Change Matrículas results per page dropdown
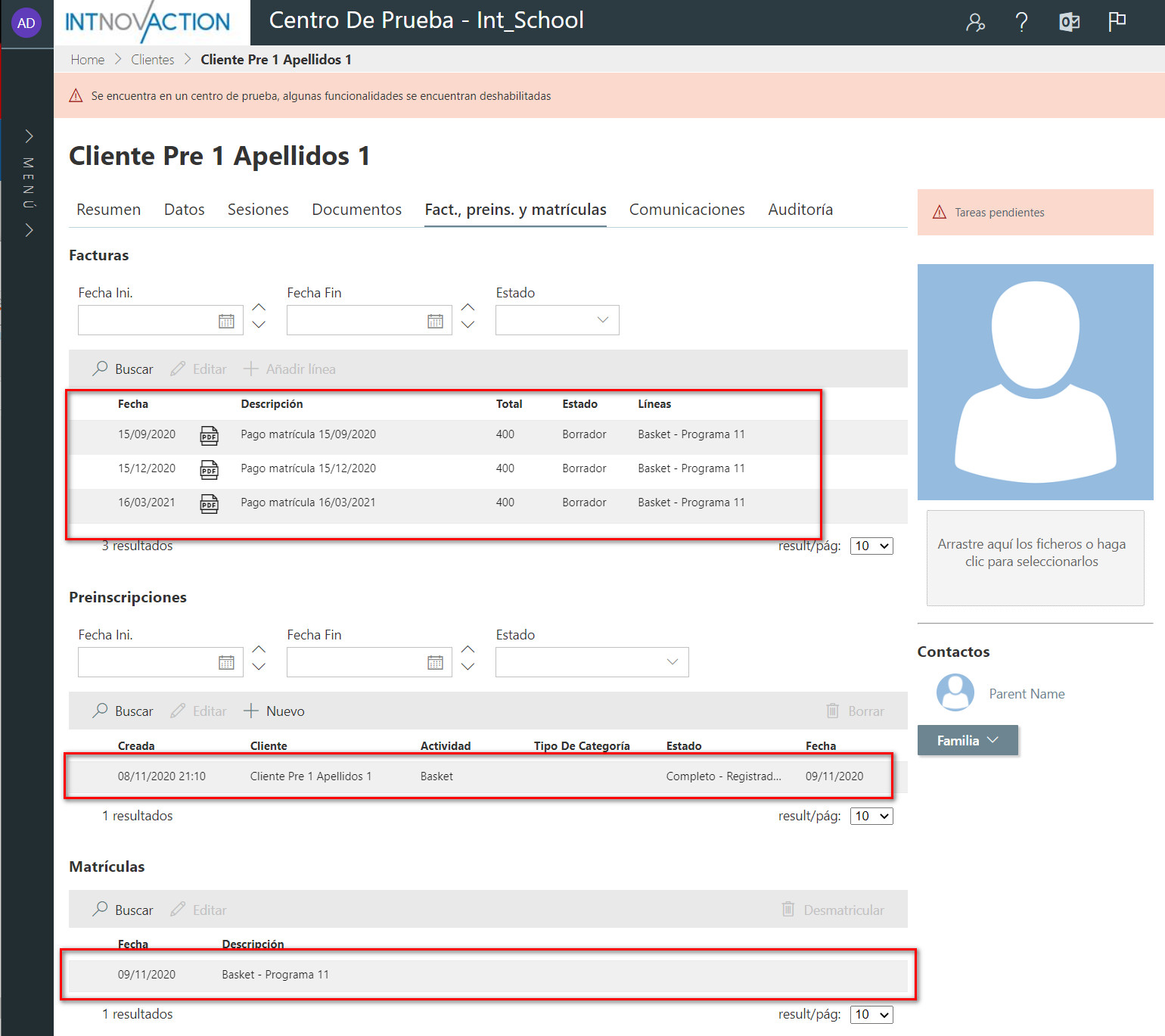This screenshot has width=1165, height=1036. point(871,1014)
